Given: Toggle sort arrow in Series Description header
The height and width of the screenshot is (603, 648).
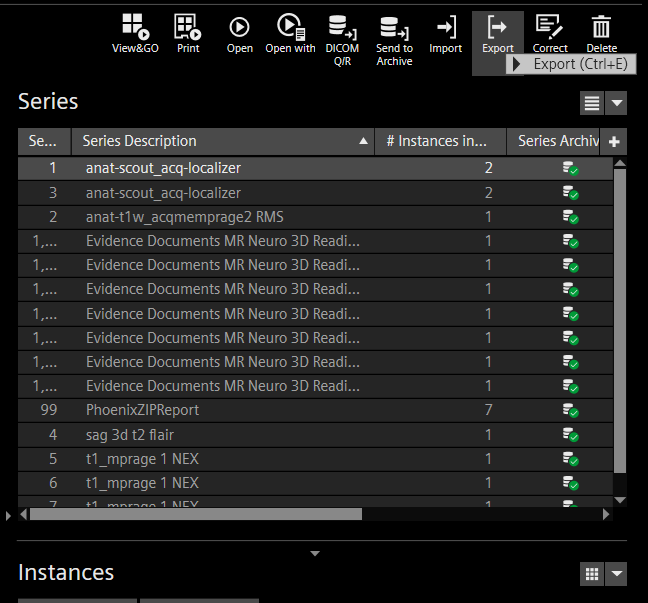Looking at the screenshot, I should tap(363, 141).
